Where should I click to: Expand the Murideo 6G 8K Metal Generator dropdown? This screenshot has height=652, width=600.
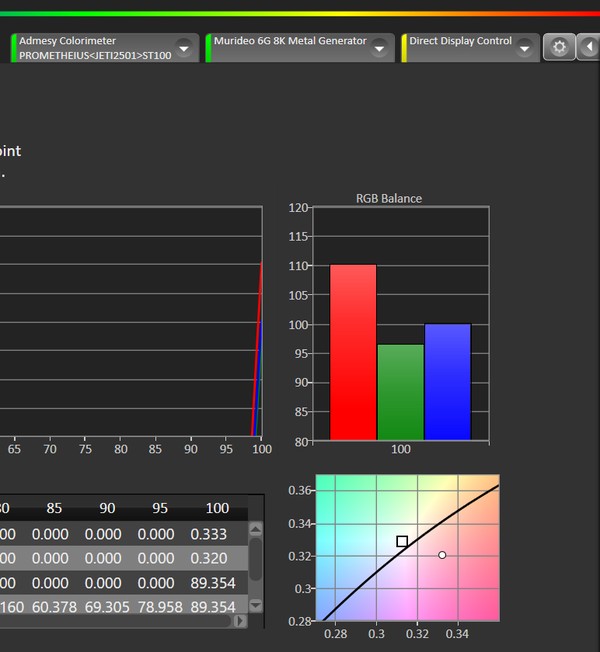(x=379, y=48)
